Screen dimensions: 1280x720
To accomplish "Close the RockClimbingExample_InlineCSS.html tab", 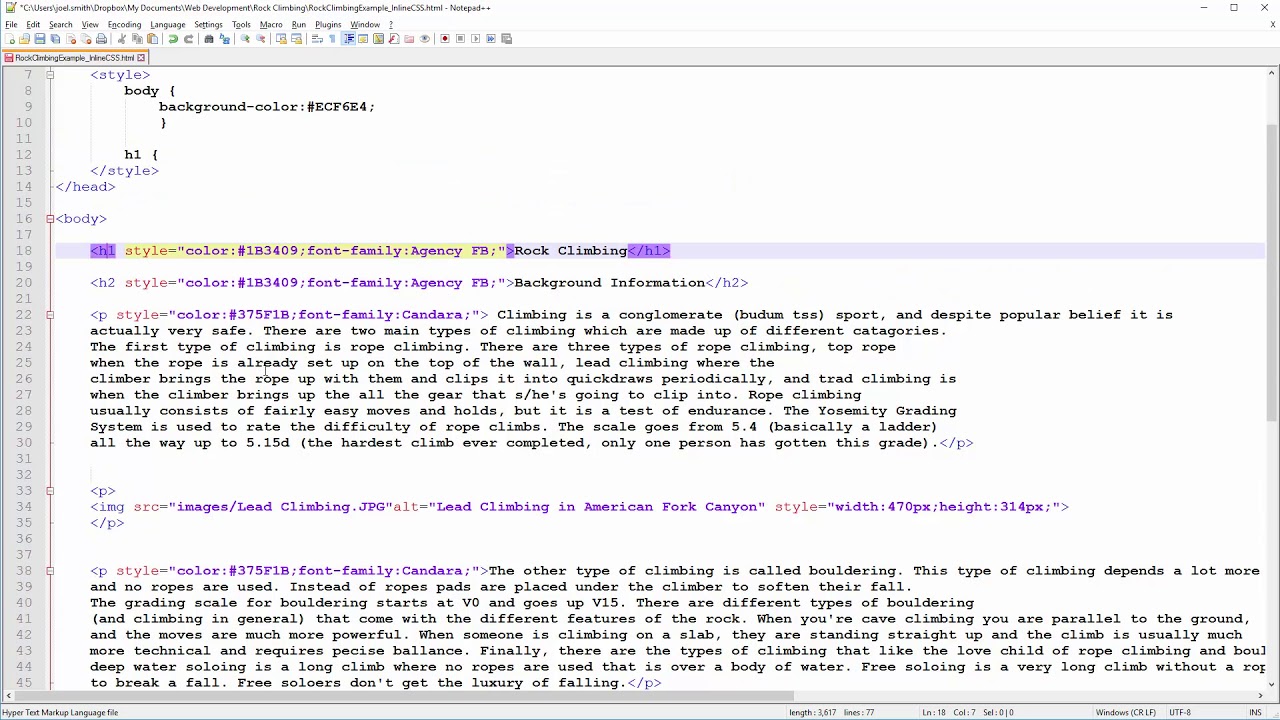I will point(141,58).
